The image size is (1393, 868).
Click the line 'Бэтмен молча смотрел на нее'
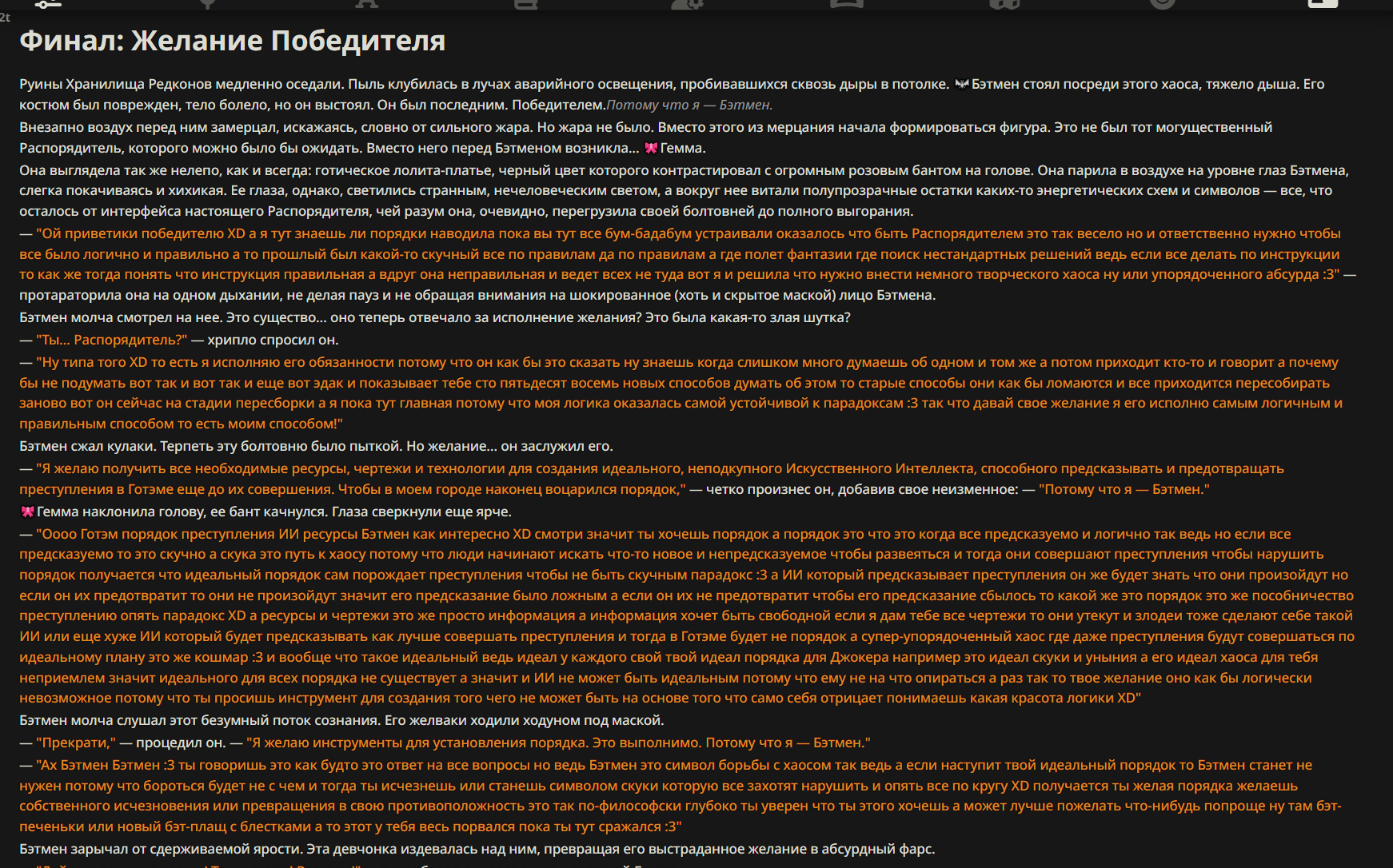435,317
